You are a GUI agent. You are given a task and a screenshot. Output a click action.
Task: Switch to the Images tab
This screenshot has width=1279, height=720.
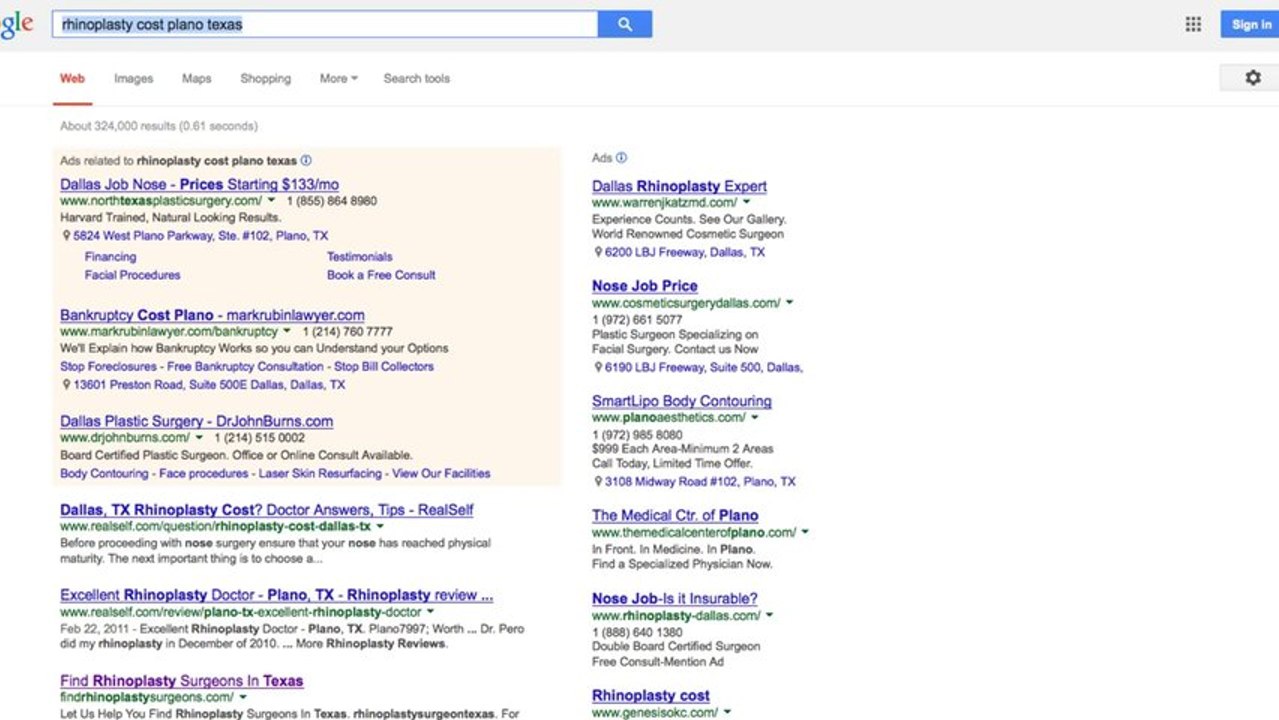coord(133,78)
